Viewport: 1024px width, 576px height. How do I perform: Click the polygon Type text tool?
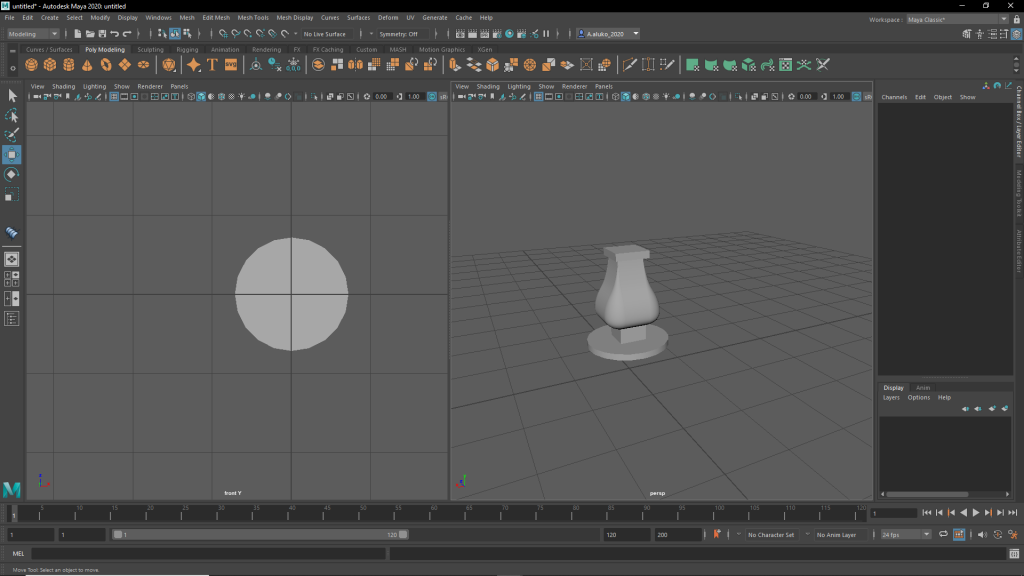click(x=212, y=65)
